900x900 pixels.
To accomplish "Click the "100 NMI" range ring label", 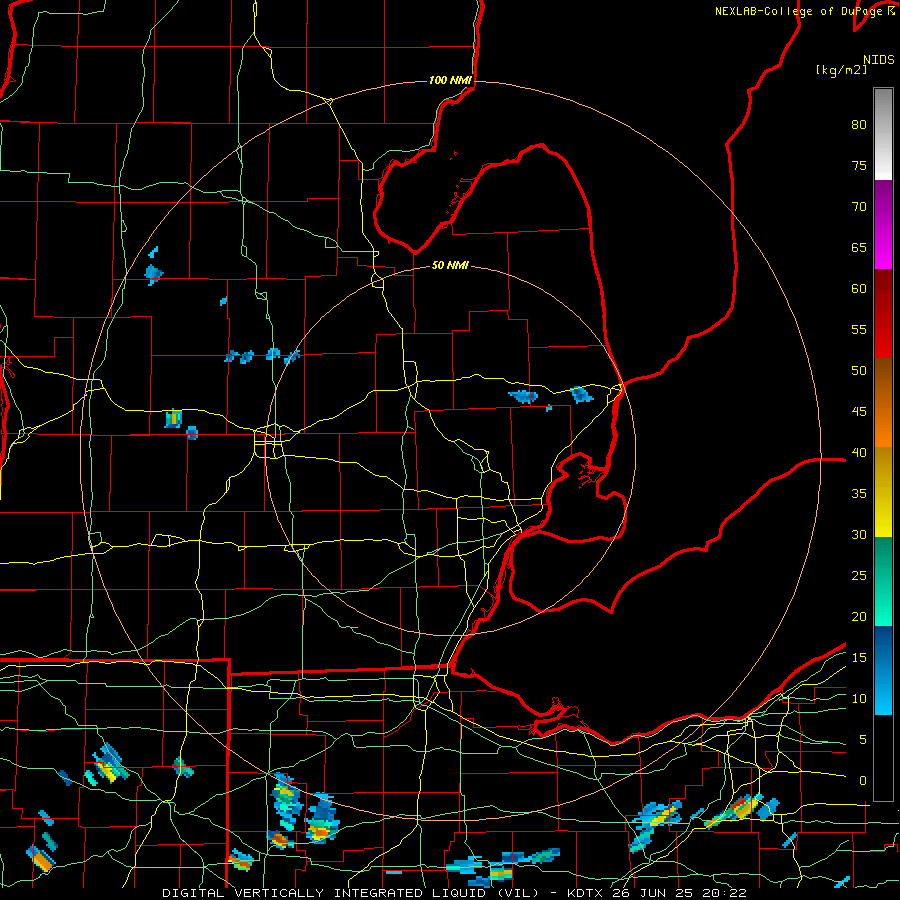I will [450, 80].
